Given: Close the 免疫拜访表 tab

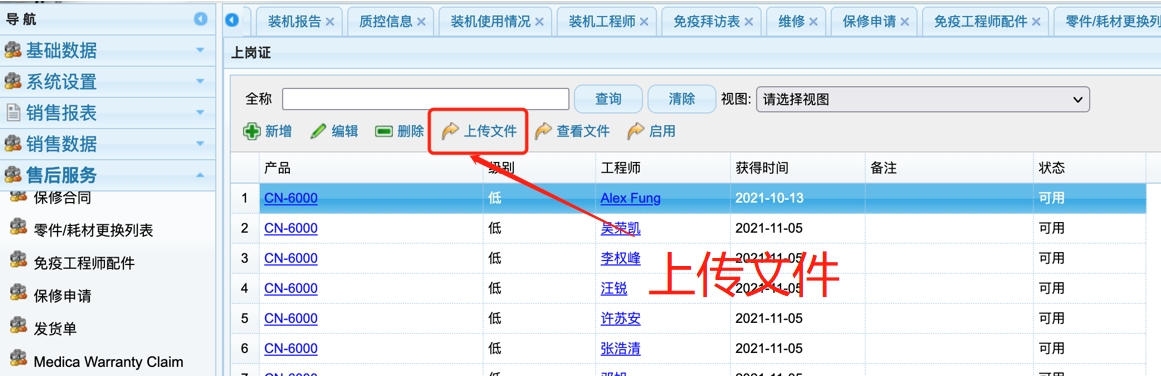Looking at the screenshot, I should tap(749, 21).
